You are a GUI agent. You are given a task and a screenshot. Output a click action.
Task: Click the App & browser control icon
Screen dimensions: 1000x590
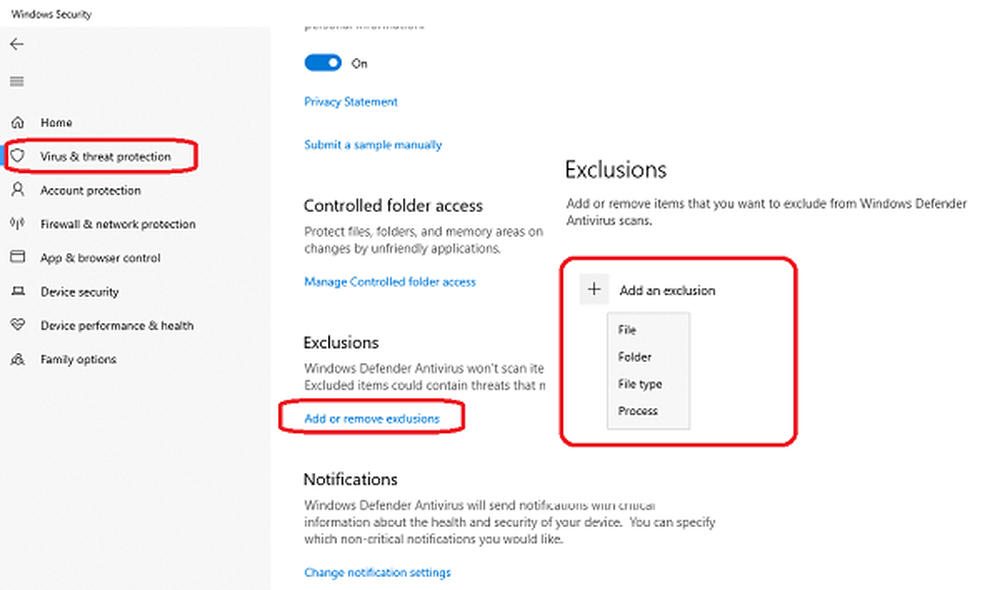[17, 258]
